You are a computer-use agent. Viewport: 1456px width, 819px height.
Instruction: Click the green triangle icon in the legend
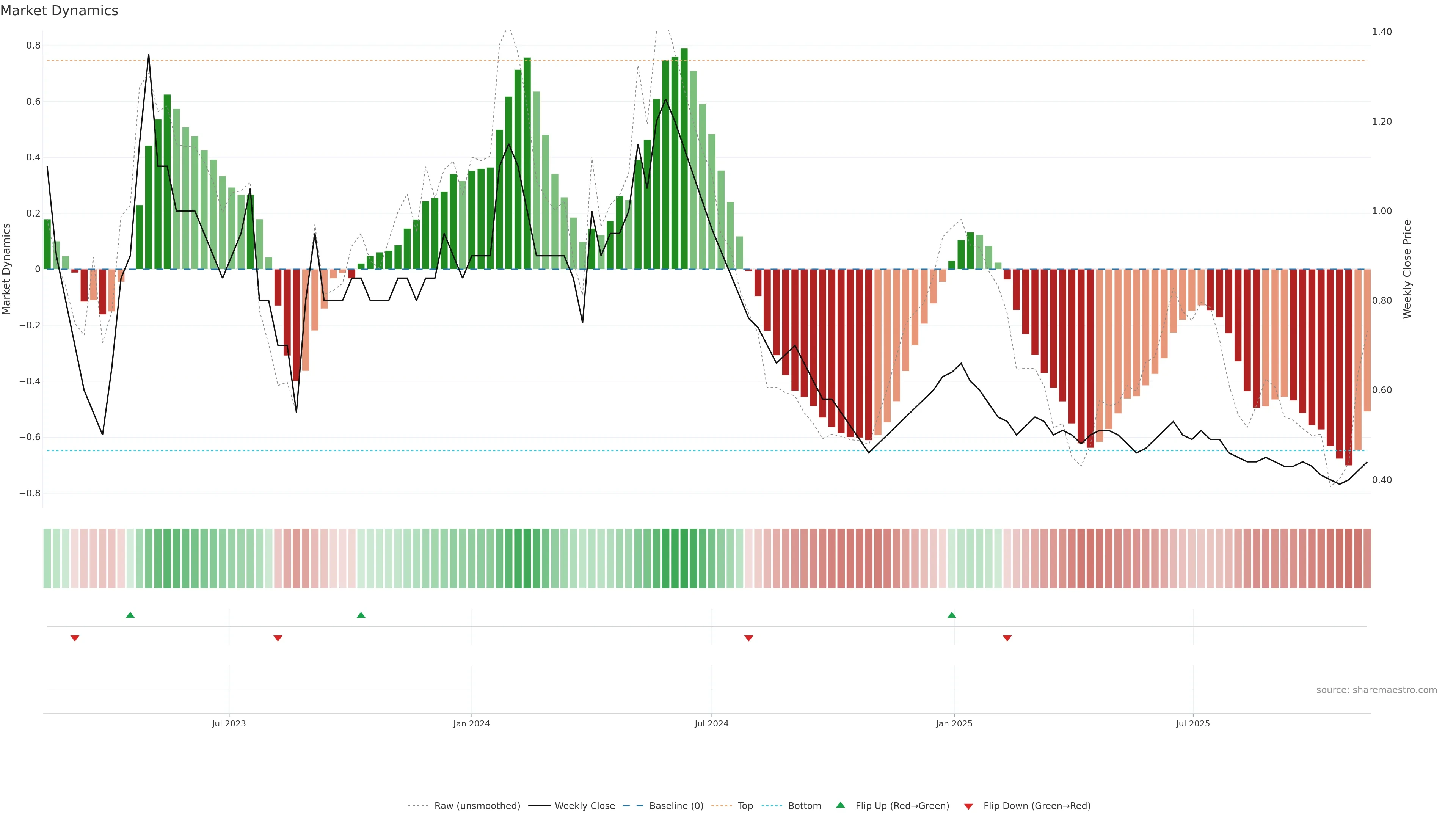(841, 805)
